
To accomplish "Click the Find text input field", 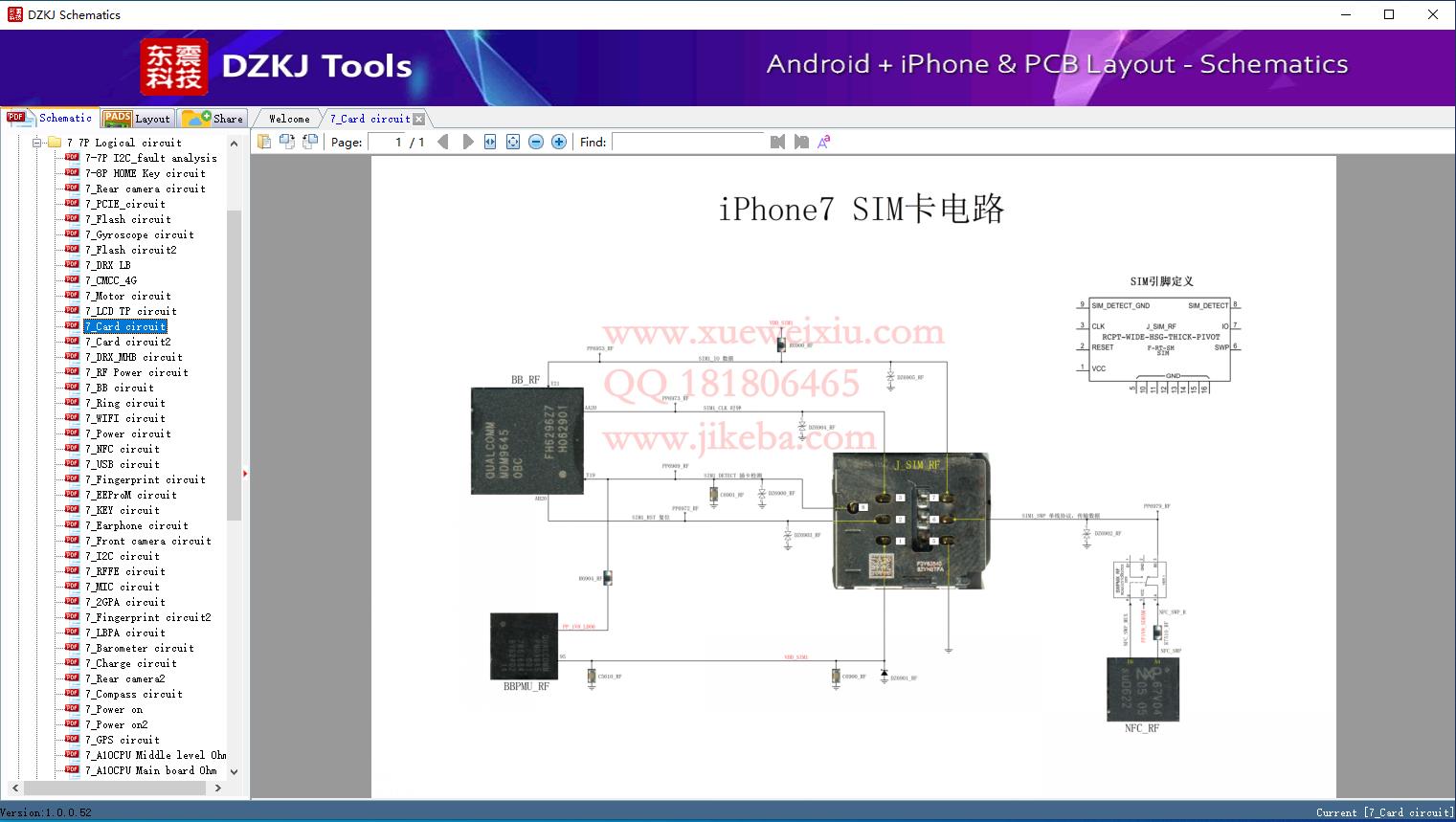I will (x=688, y=142).
